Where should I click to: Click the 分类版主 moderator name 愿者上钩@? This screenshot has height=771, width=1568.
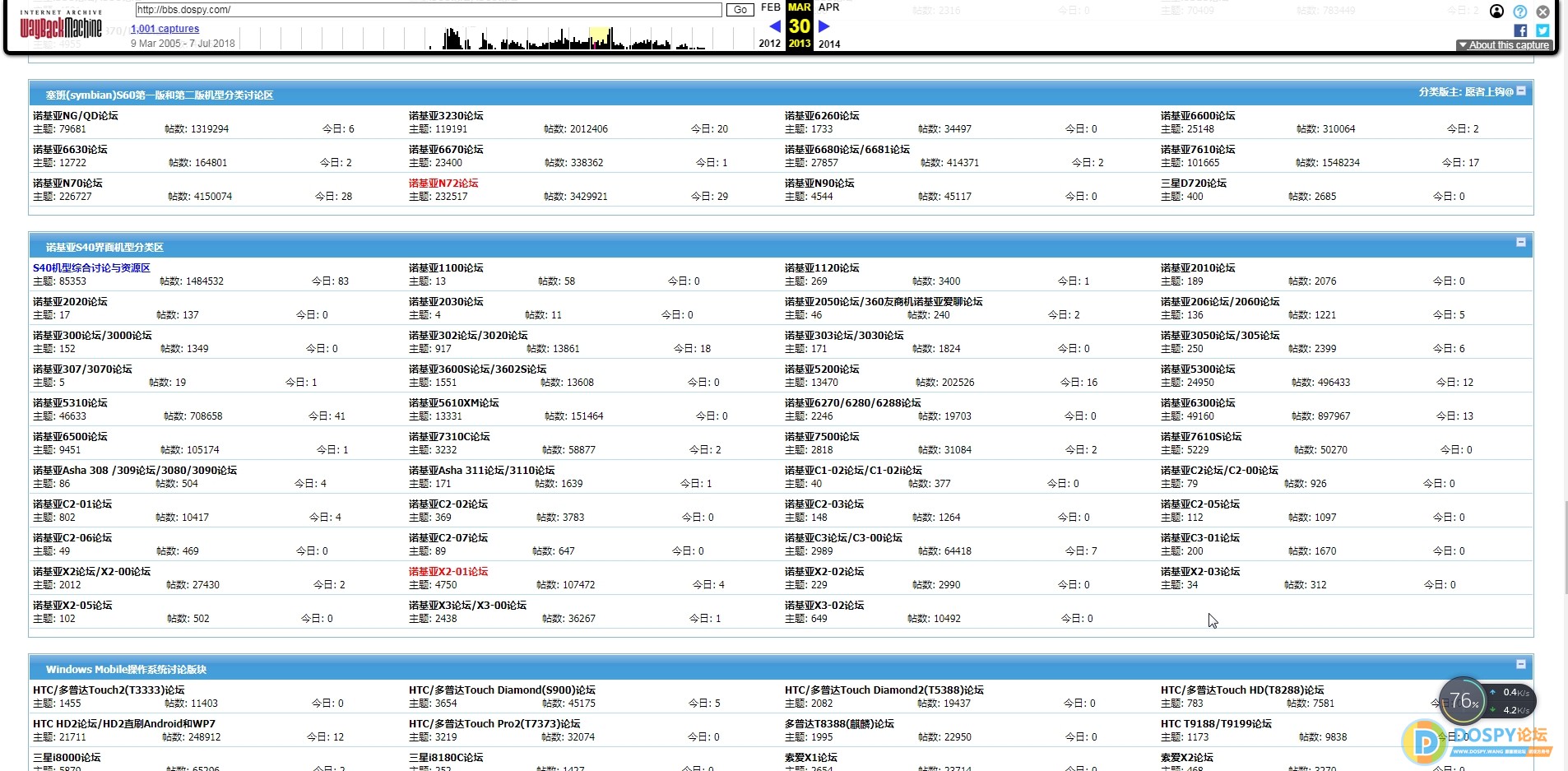(1489, 91)
